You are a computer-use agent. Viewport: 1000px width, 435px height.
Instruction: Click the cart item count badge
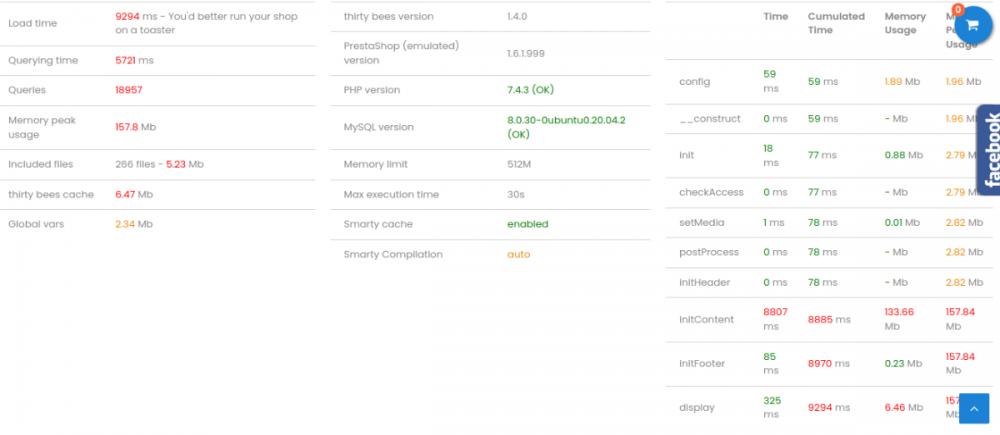coord(958,10)
